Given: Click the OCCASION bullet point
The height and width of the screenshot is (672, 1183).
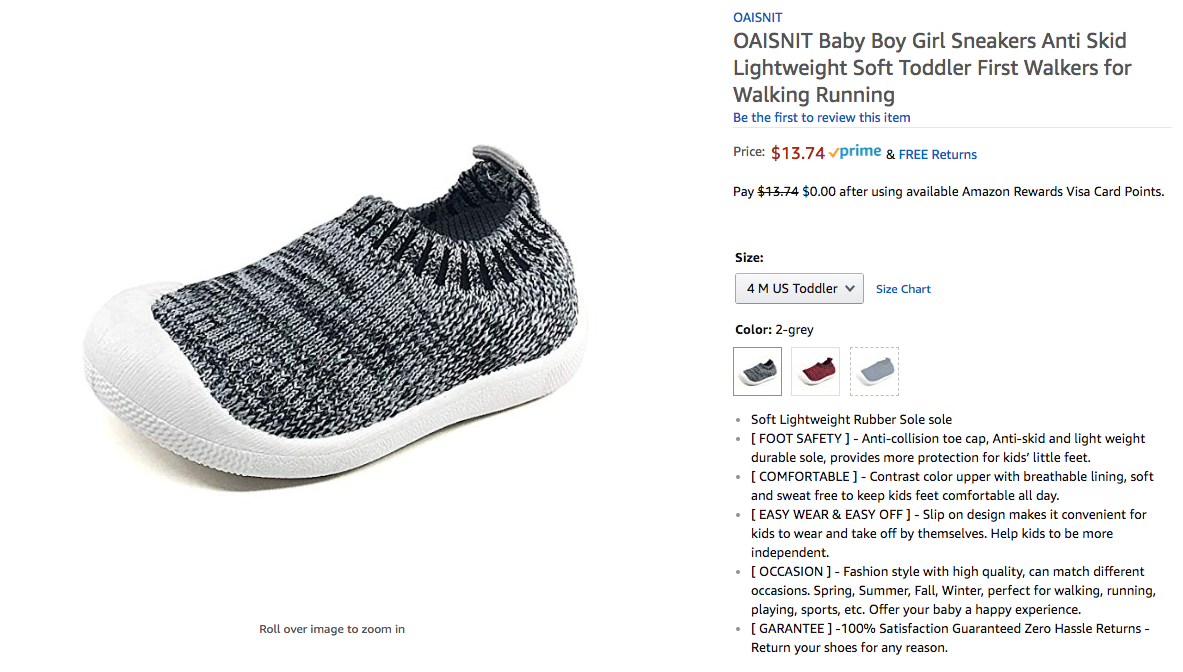Looking at the screenshot, I should [951, 590].
